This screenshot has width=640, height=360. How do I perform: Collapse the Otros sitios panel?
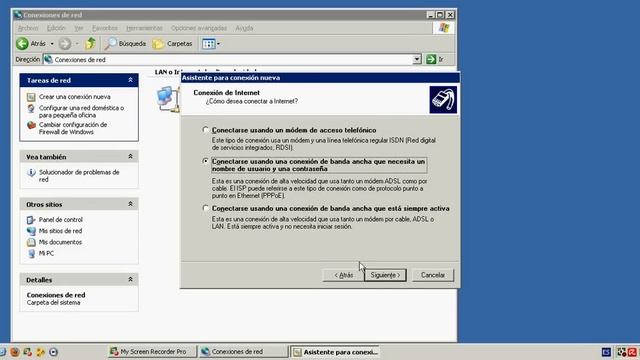[130, 204]
